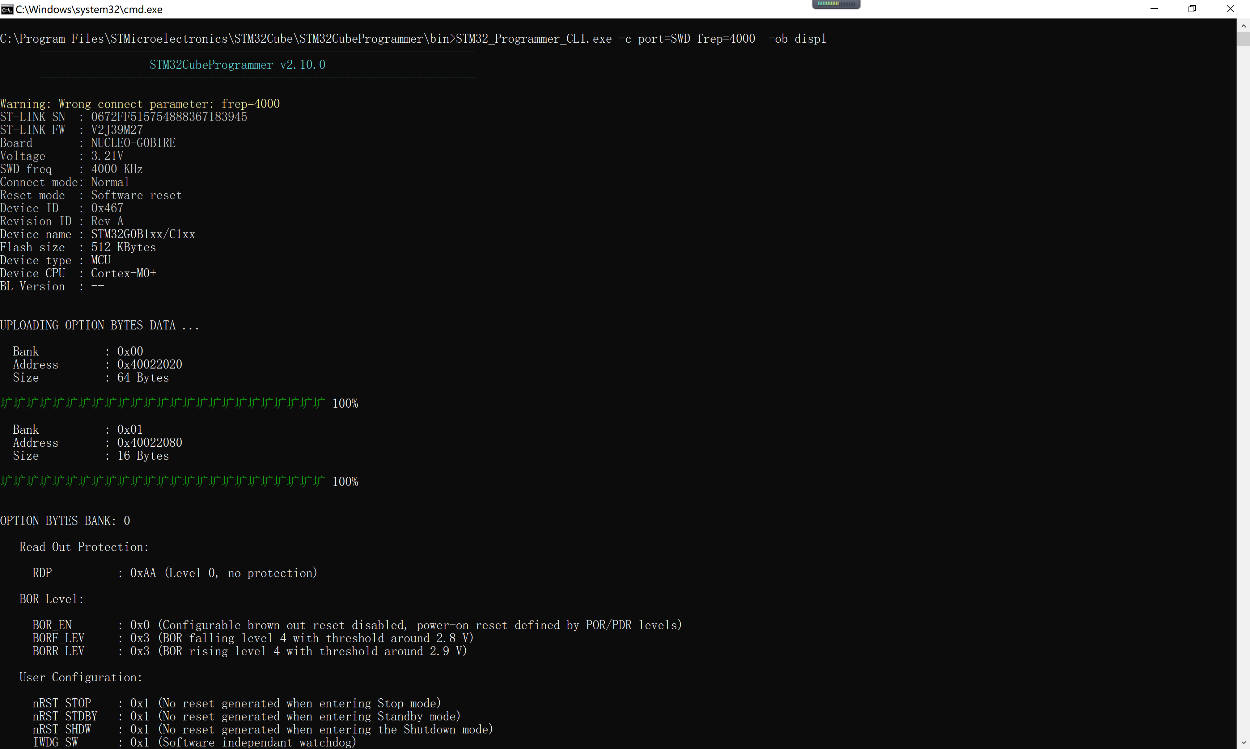
Task: Click the first green 100% progress bar
Action: (163, 403)
